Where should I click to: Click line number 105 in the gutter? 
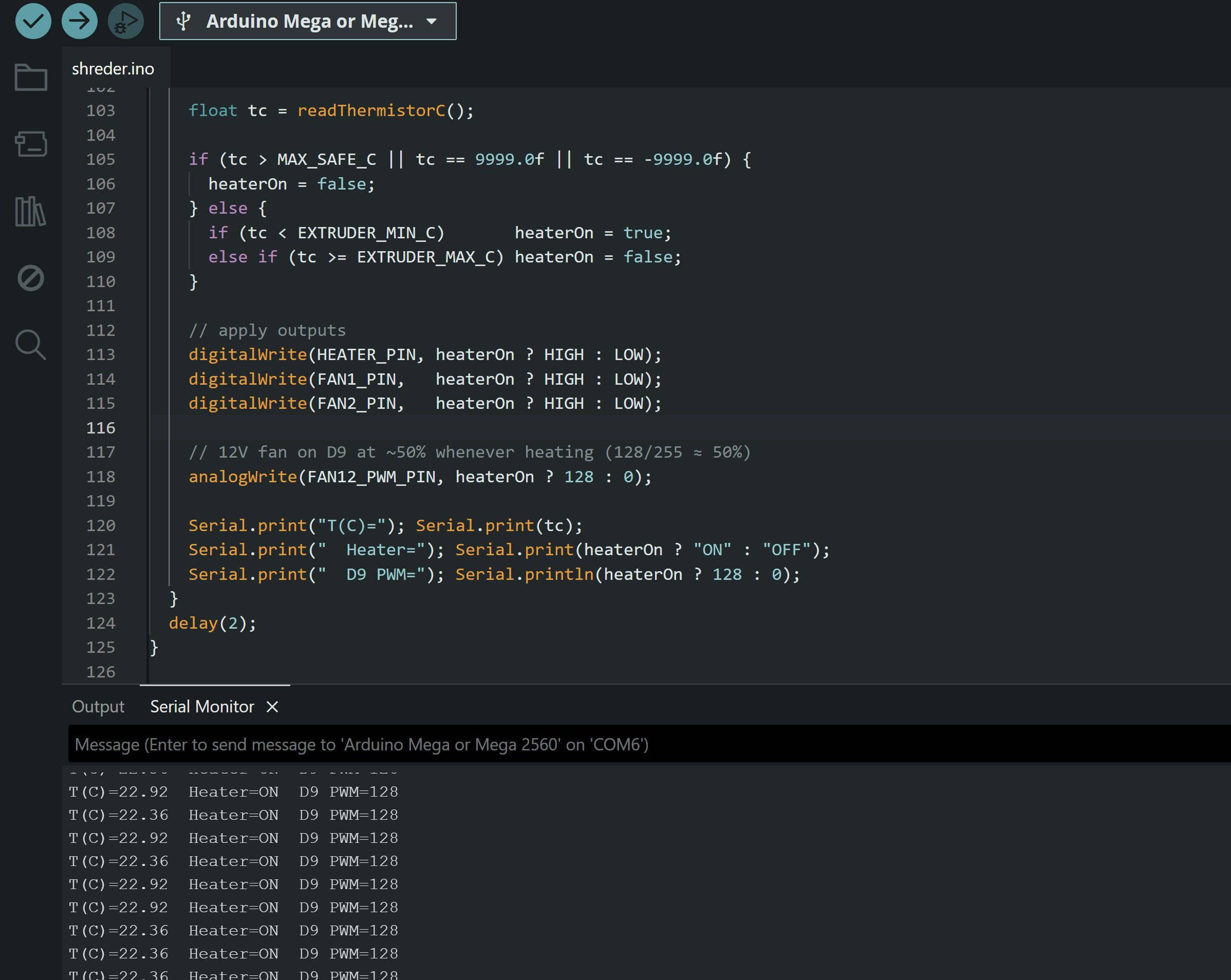coord(101,159)
